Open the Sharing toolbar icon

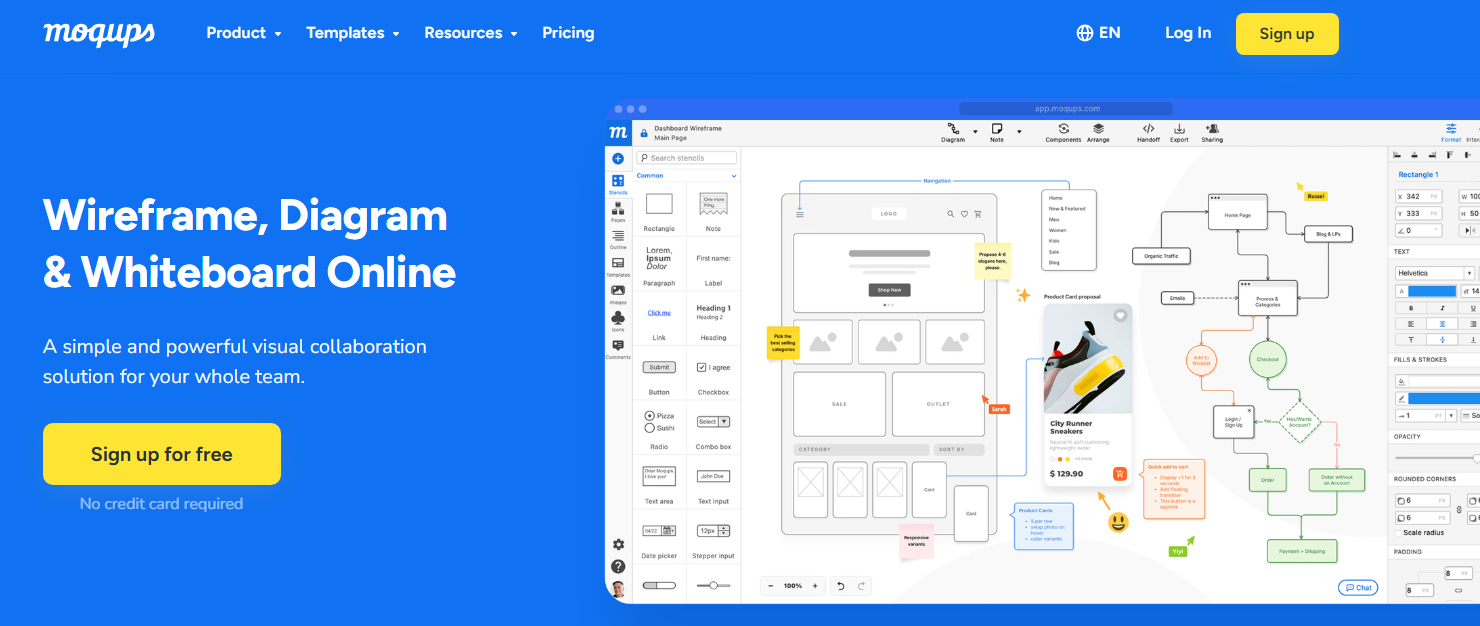point(1212,129)
